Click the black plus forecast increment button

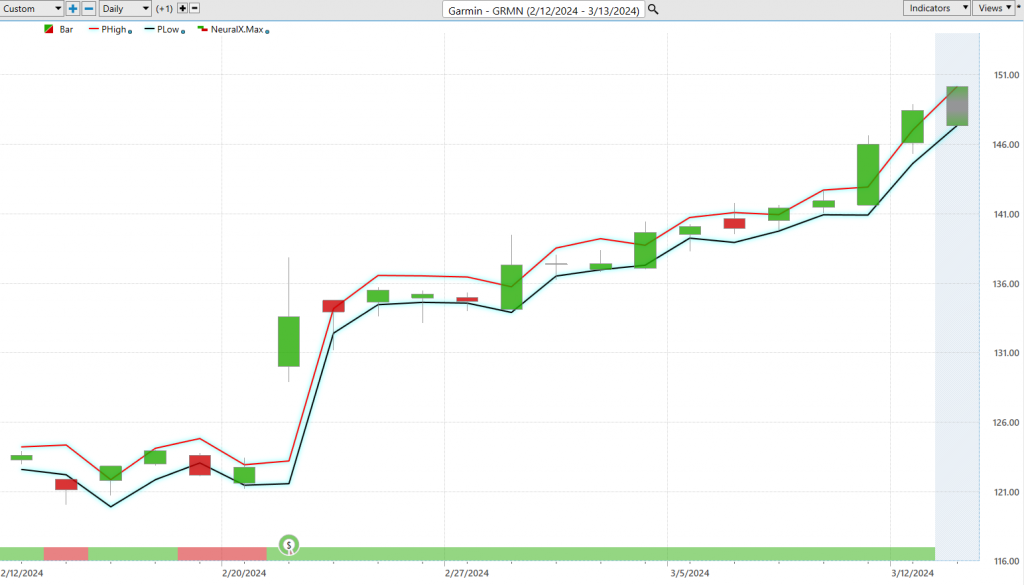pyautogui.click(x=182, y=8)
